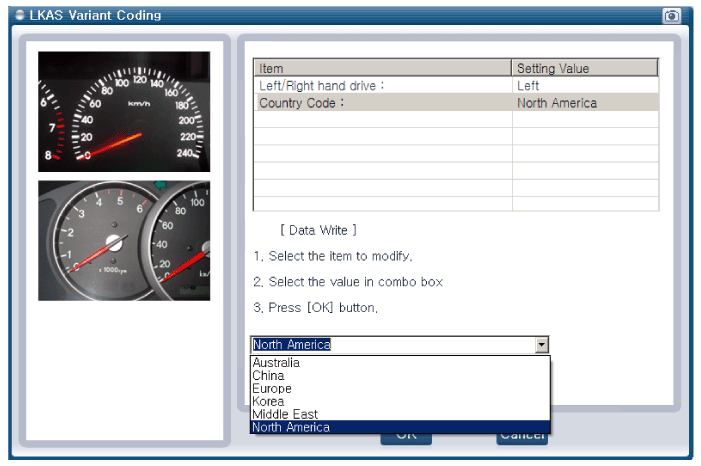Viewport: 701px width, 466px height.
Task: Pick highlighted North America list option
Action: [x=291, y=428]
